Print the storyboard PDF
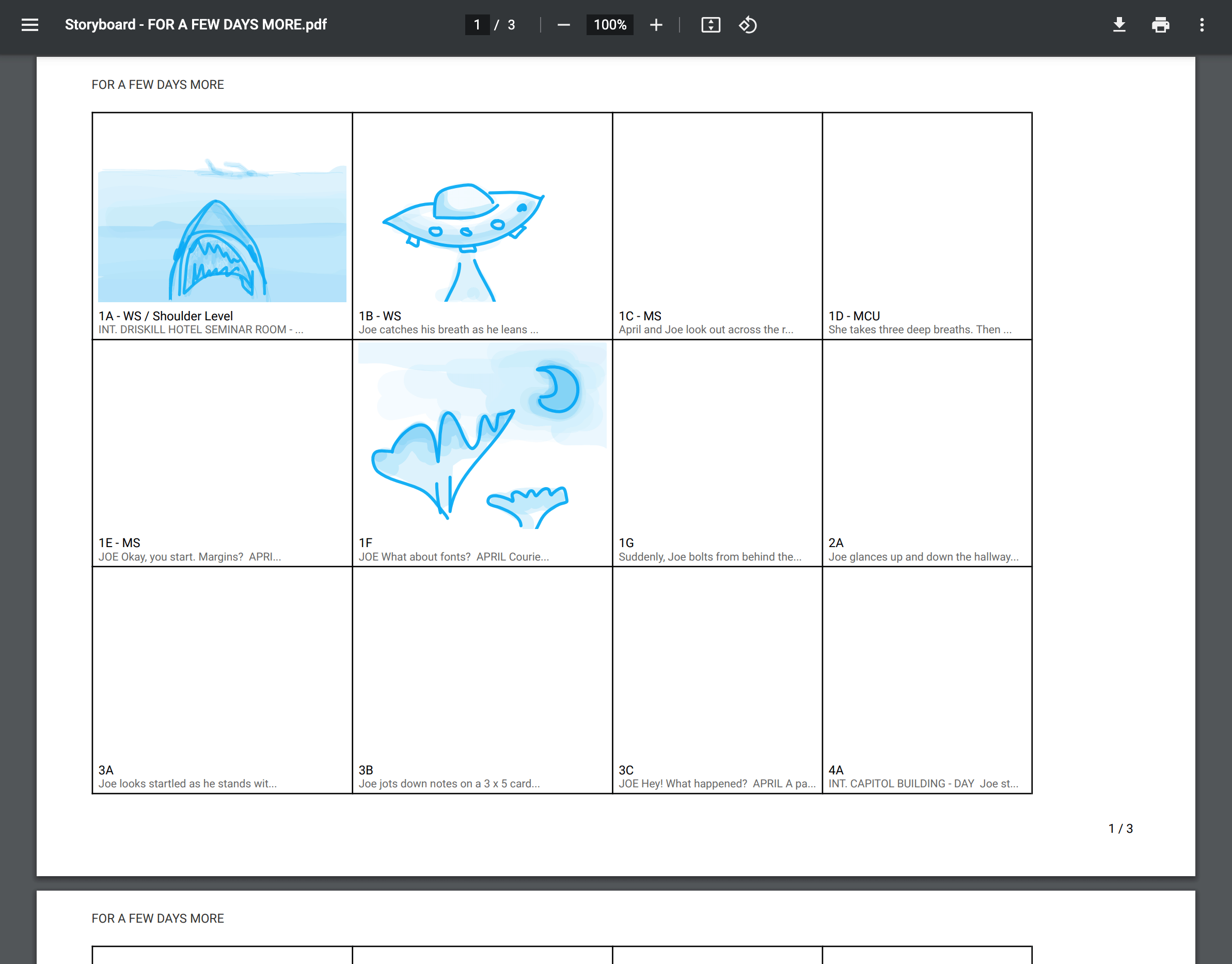The image size is (1232, 964). (1160, 25)
